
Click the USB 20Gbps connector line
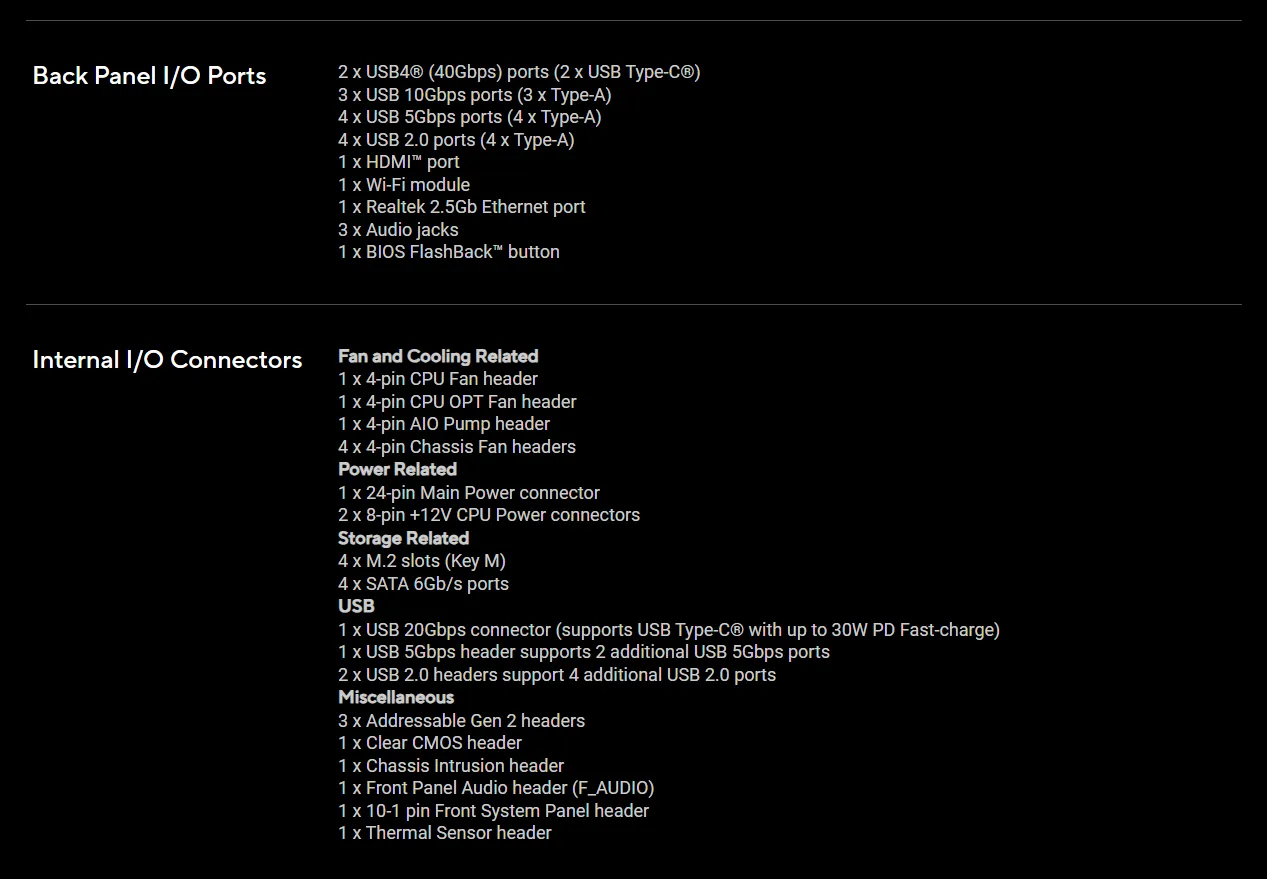click(668, 630)
